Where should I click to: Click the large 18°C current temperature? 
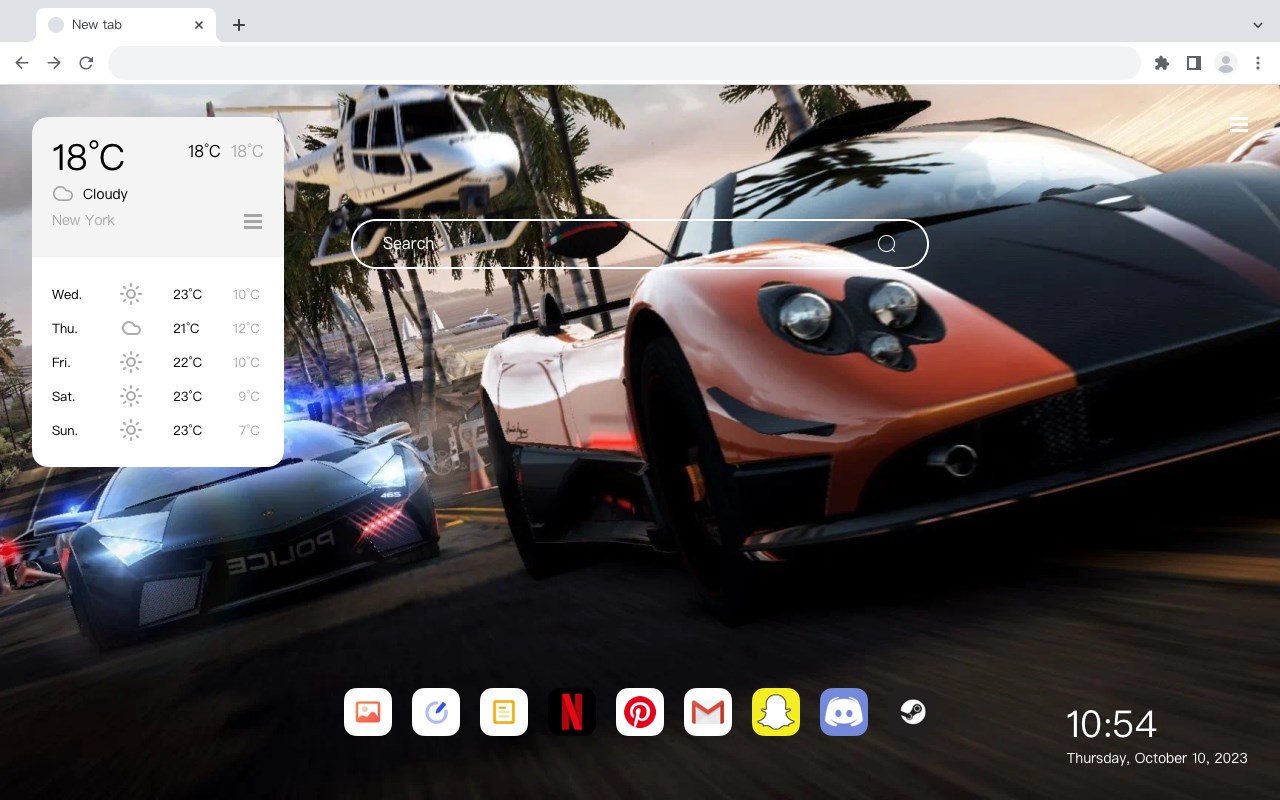[x=88, y=156]
